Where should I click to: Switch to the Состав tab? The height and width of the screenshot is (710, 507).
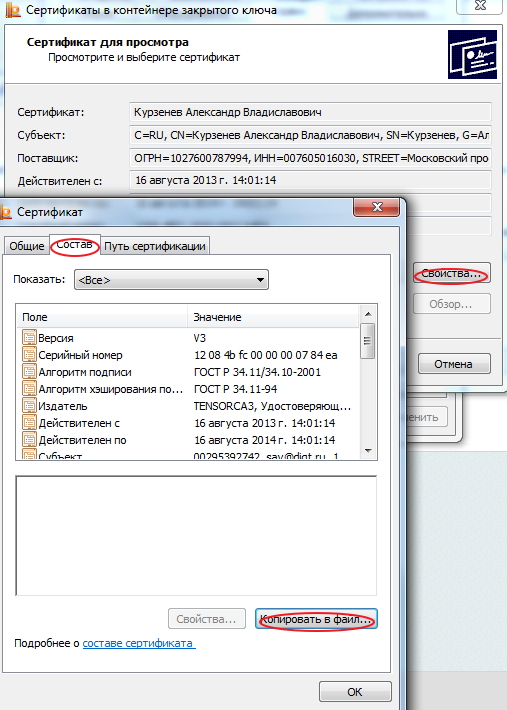[x=74, y=245]
